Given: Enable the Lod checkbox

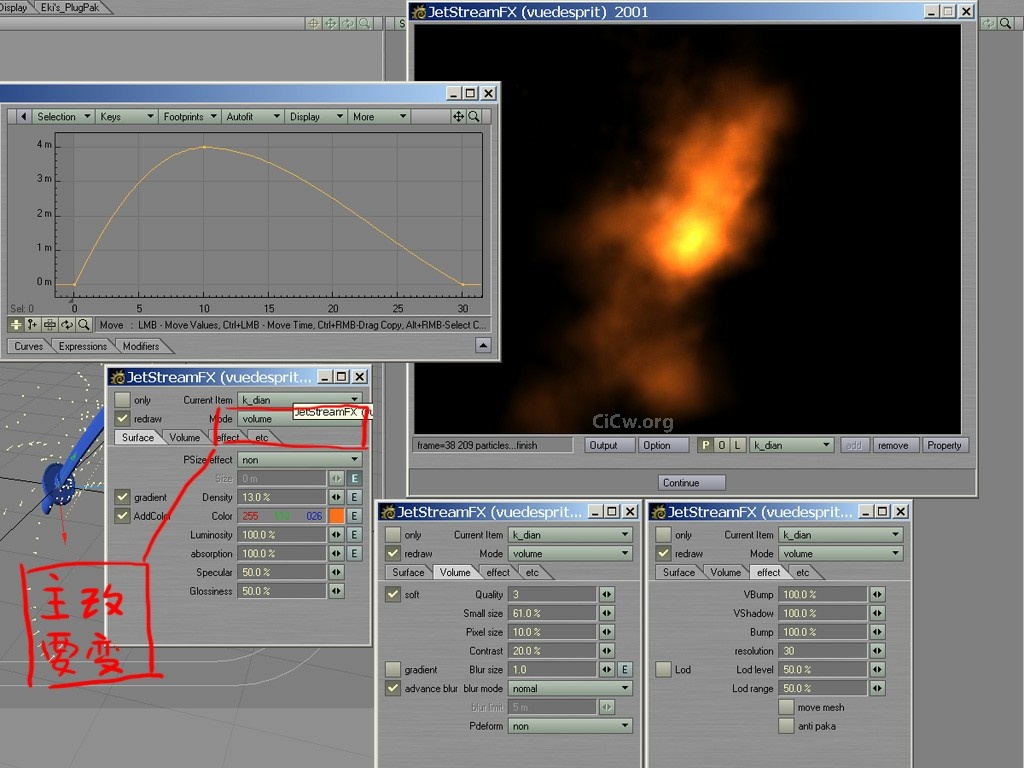Looking at the screenshot, I should 664,669.
